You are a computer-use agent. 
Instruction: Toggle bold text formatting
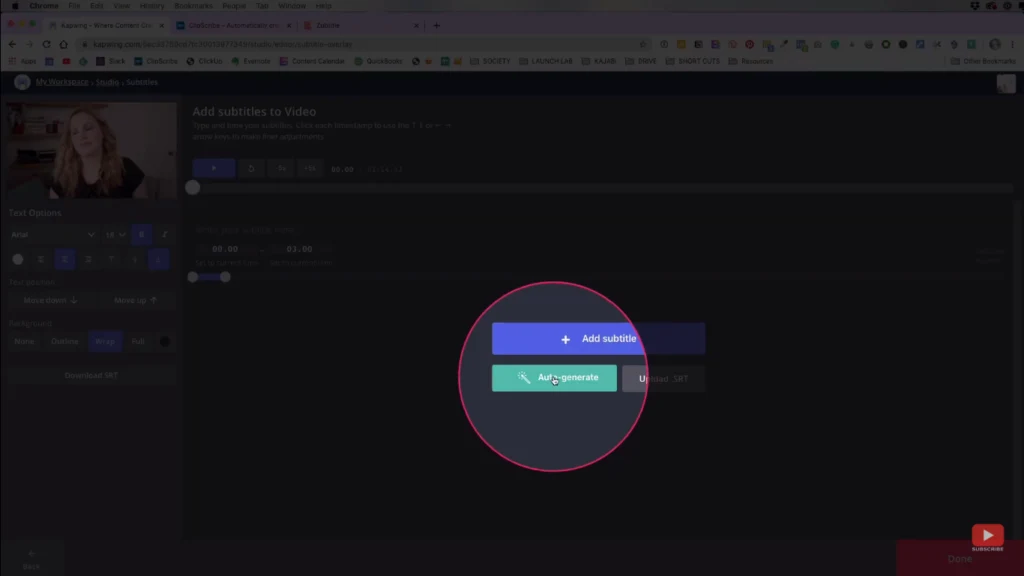pos(141,234)
